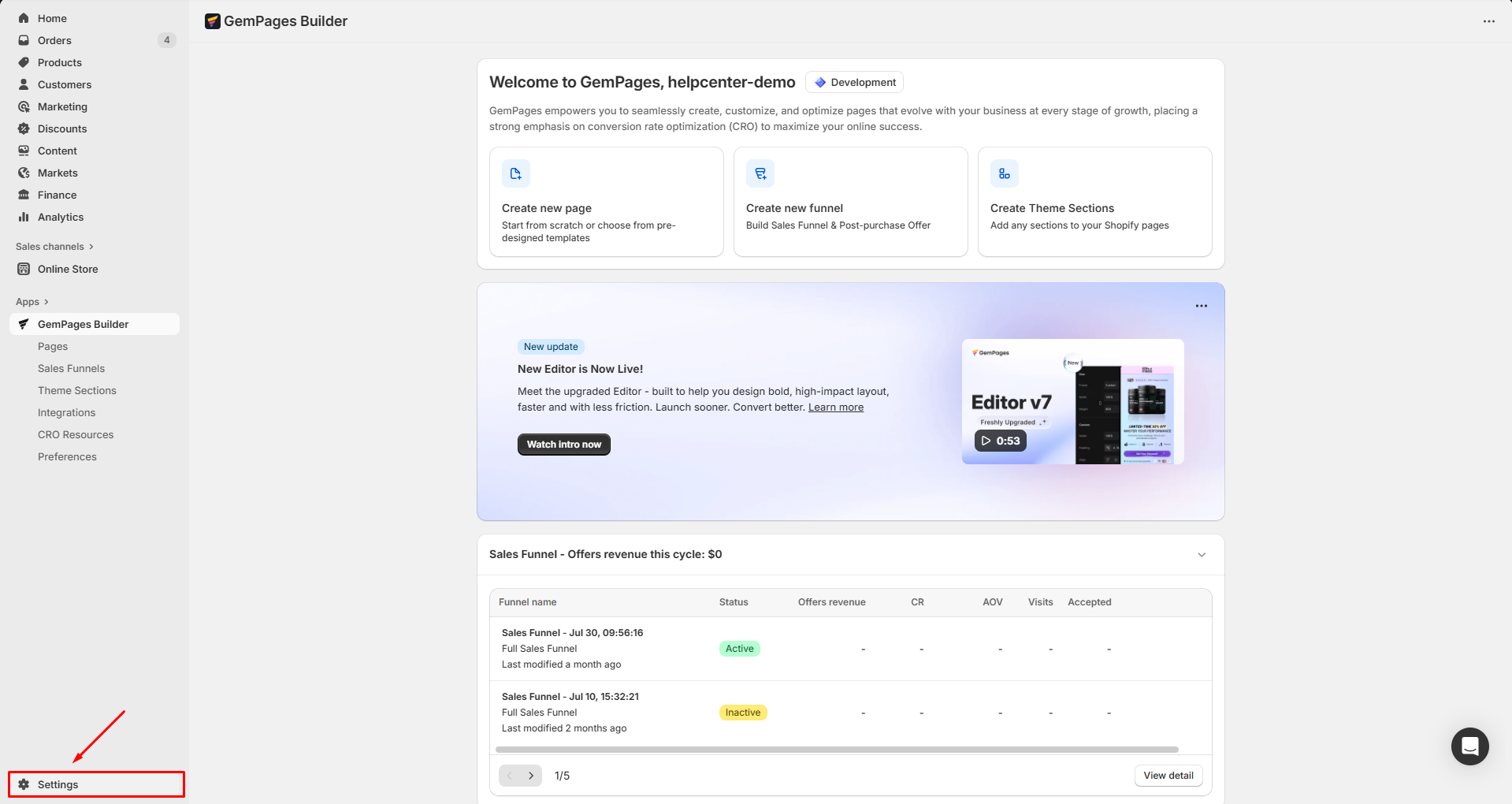Click the Create new page icon
Image resolution: width=1512 pixels, height=804 pixels.
515,173
